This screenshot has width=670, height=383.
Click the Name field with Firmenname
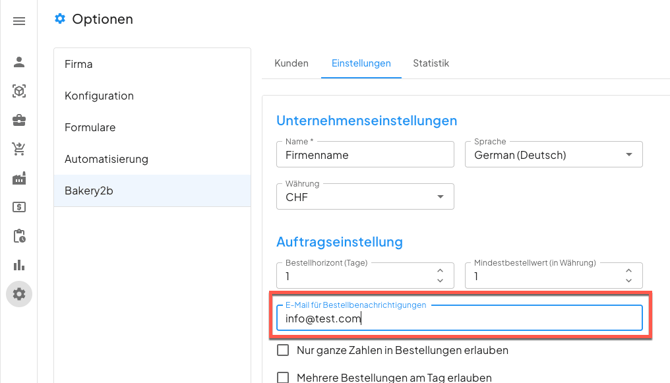pyautogui.click(x=365, y=155)
